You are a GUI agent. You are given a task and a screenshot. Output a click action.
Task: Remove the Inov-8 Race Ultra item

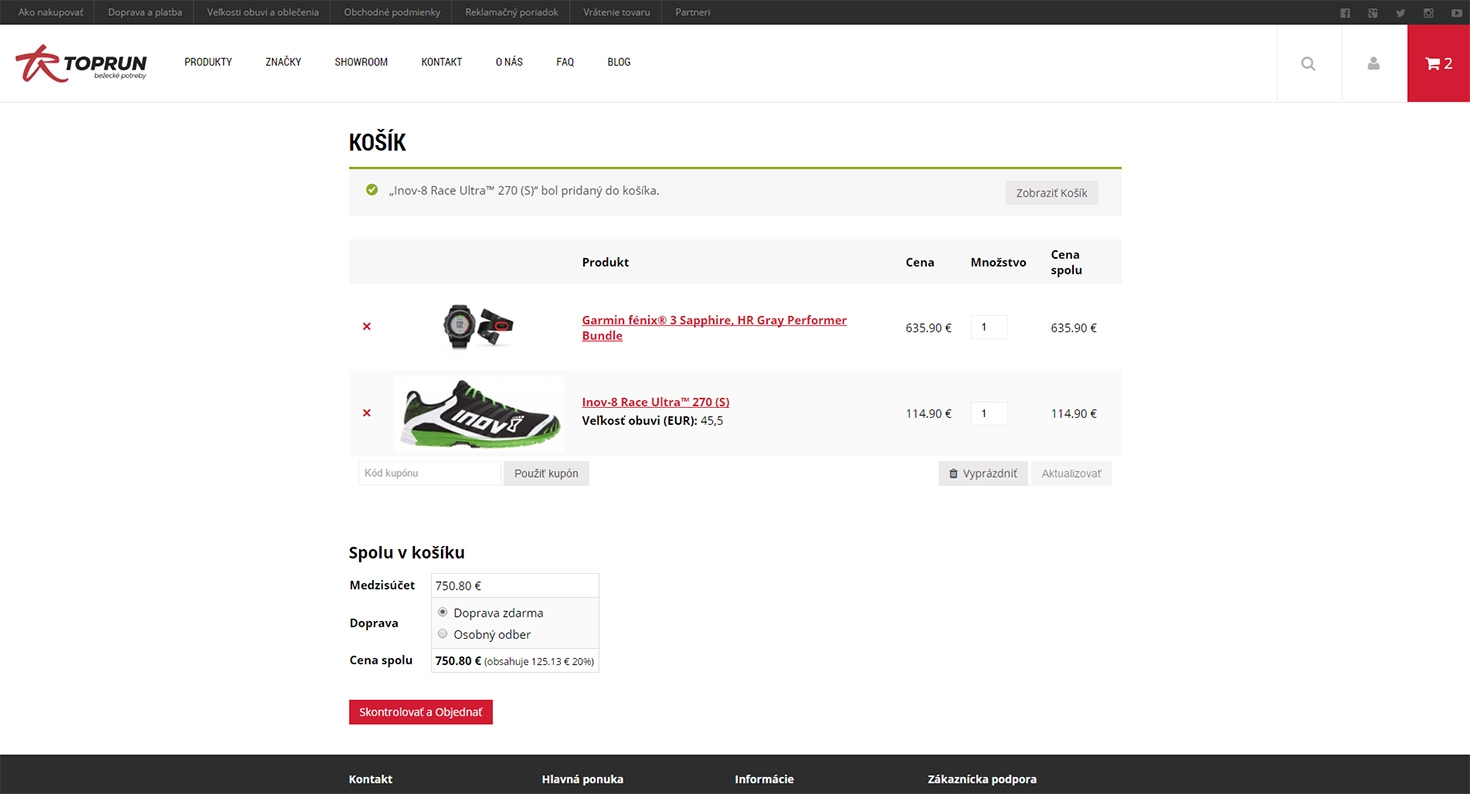point(367,413)
